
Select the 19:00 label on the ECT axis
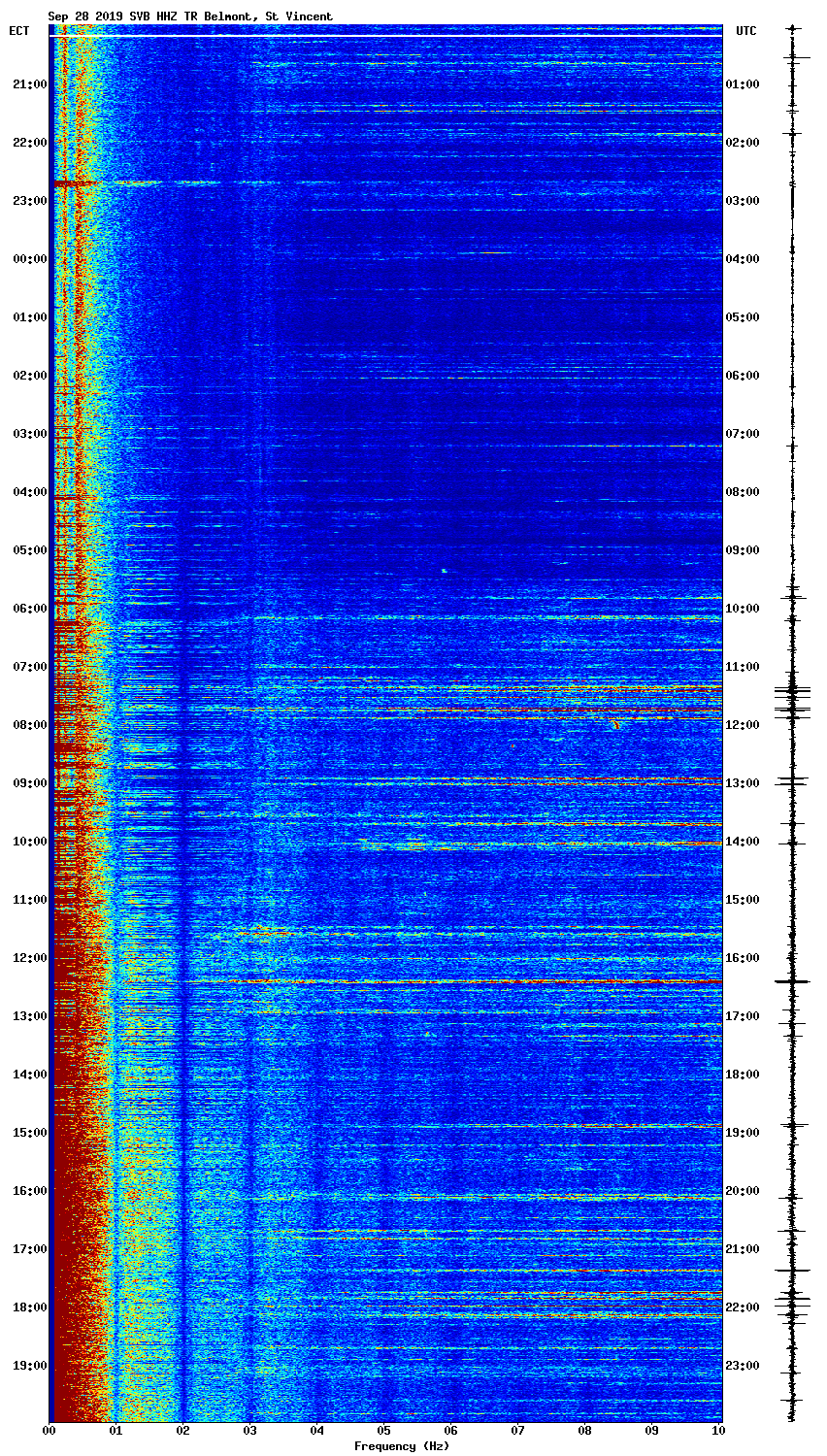pos(27,1366)
